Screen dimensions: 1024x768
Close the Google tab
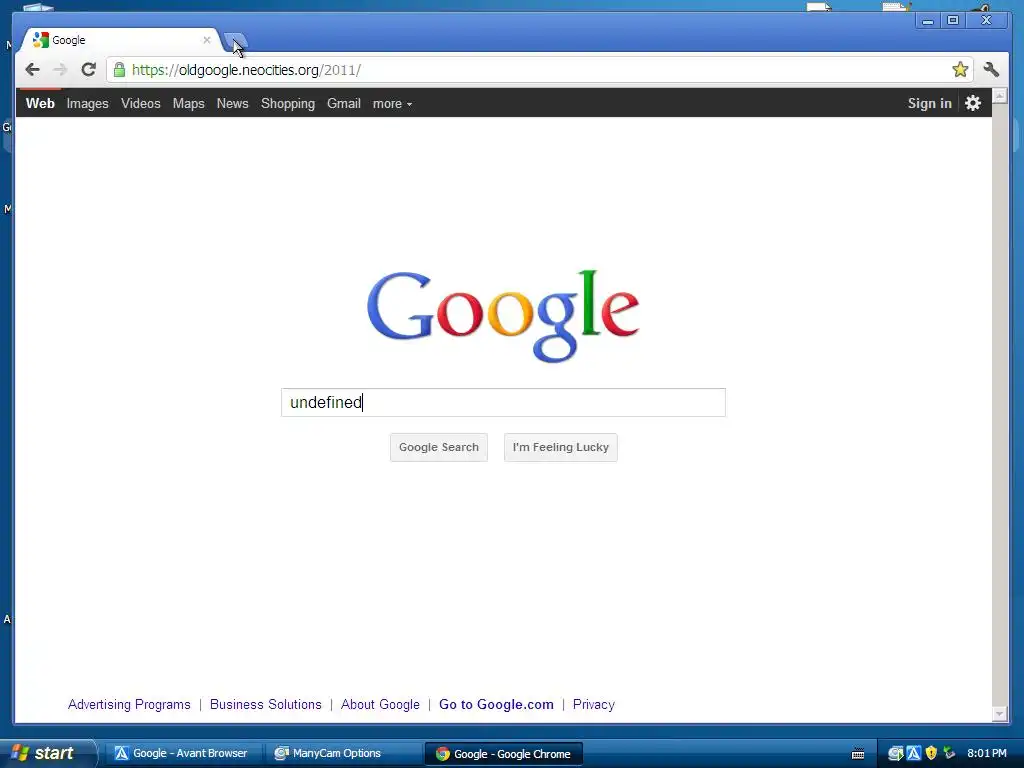pyautogui.click(x=207, y=40)
